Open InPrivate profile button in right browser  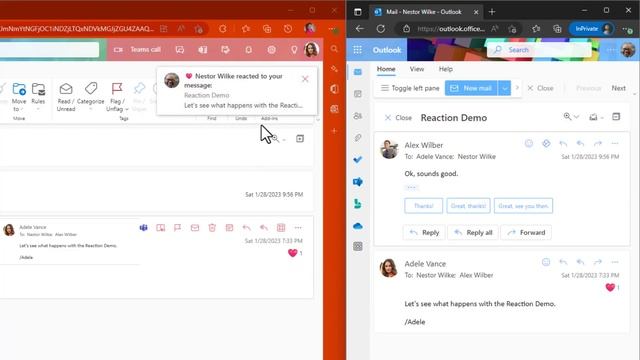pyautogui.click(x=591, y=29)
